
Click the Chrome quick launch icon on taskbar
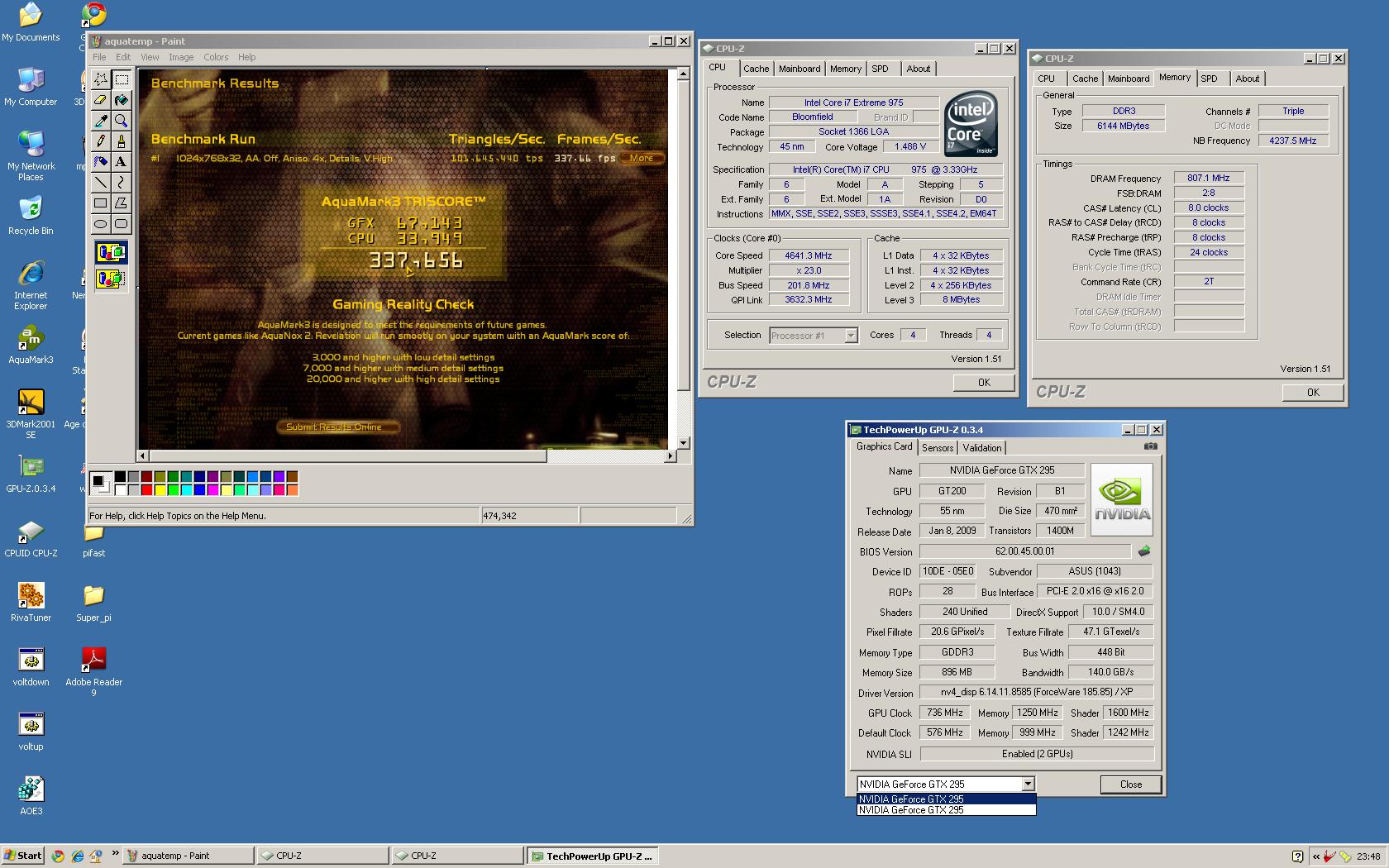[x=58, y=856]
